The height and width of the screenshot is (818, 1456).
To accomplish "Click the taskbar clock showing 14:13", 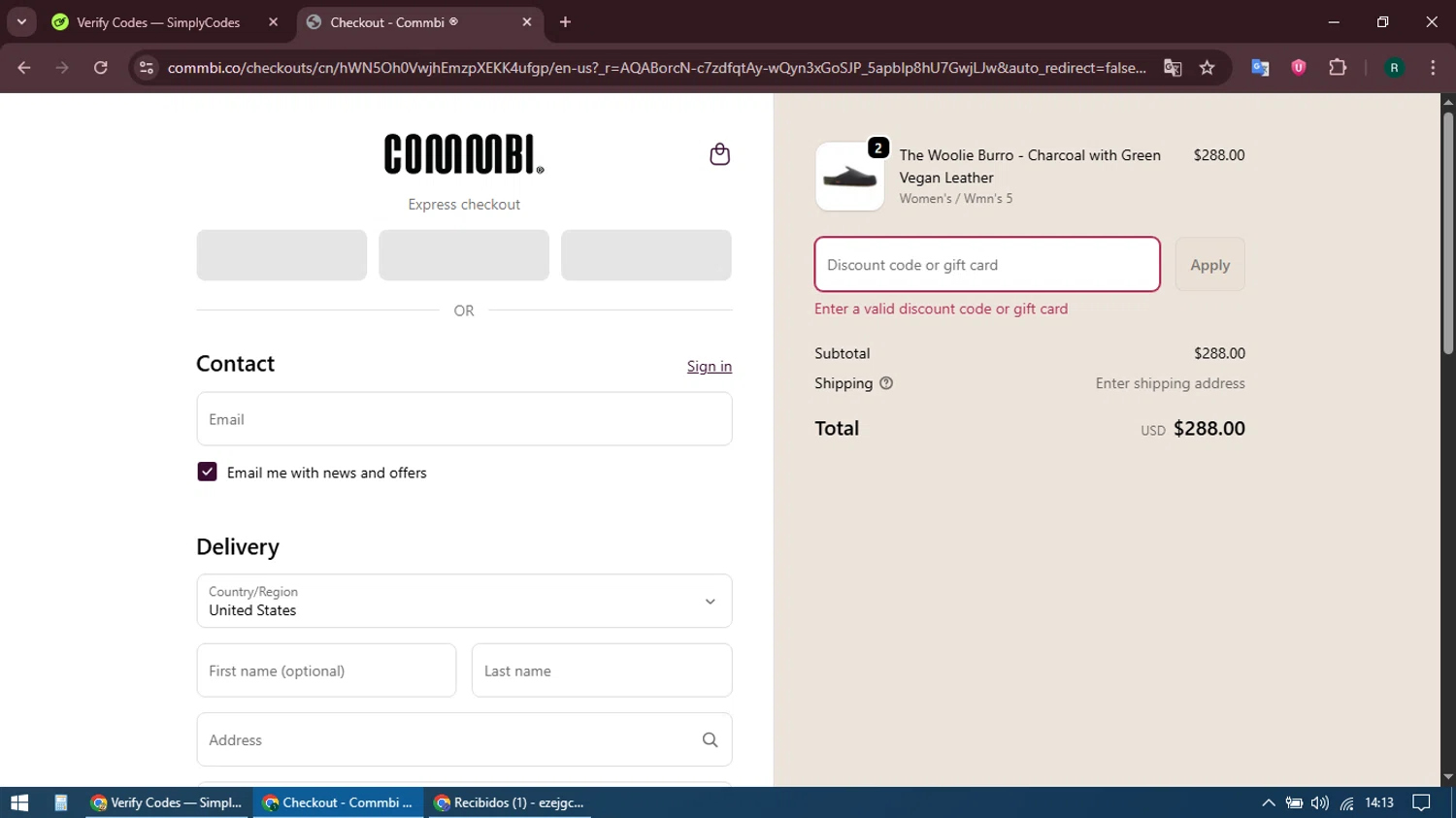I will click(x=1379, y=802).
